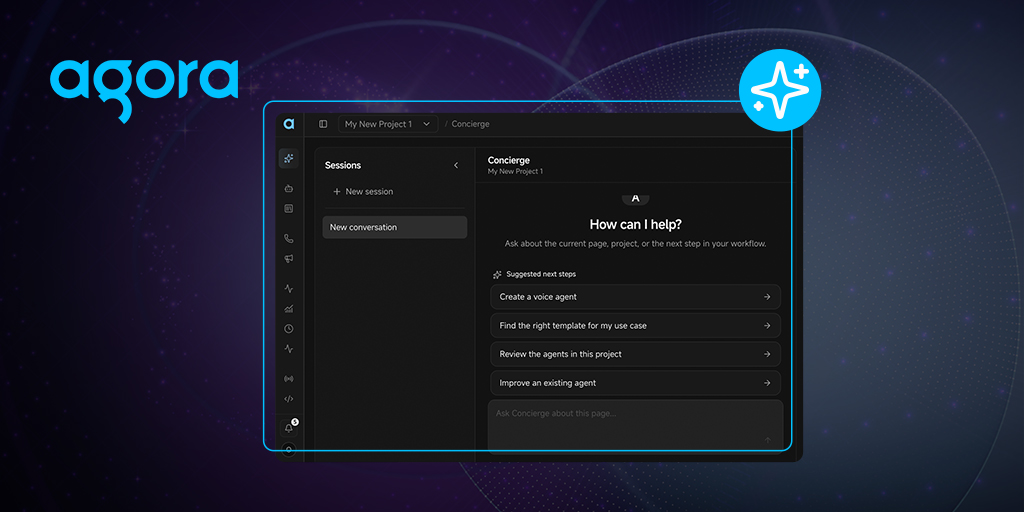Toggle the sidebar panel icon beside project name

323,124
